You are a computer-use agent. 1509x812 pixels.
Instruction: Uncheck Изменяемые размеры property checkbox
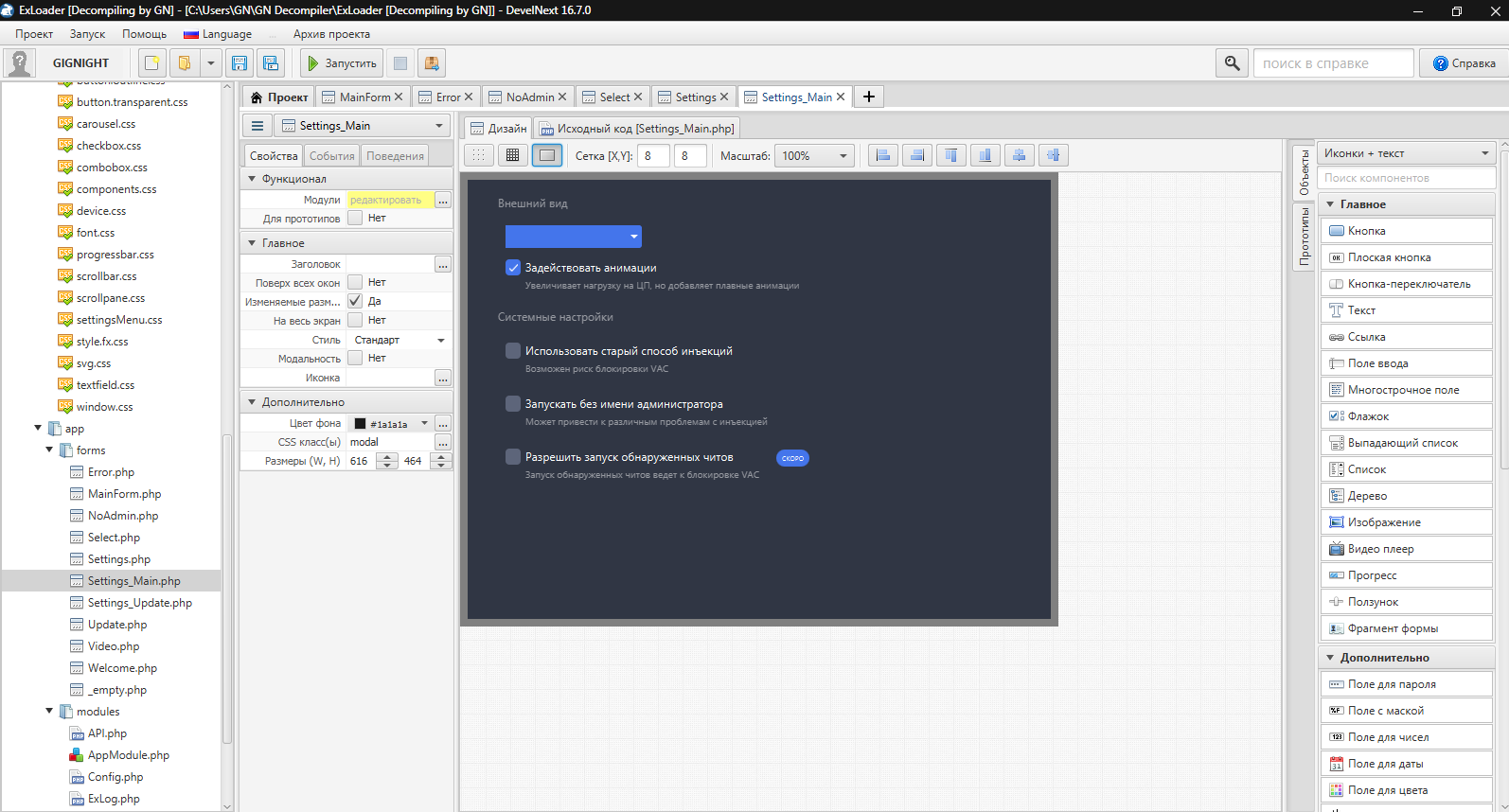click(355, 301)
